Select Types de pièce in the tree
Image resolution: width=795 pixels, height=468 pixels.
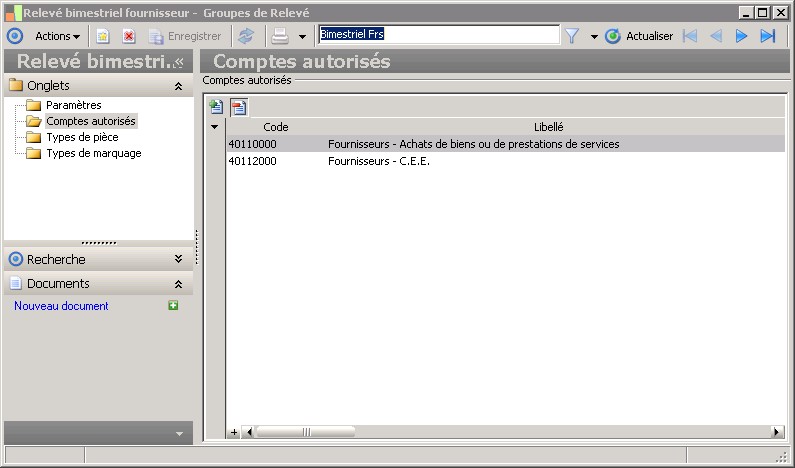point(82,137)
